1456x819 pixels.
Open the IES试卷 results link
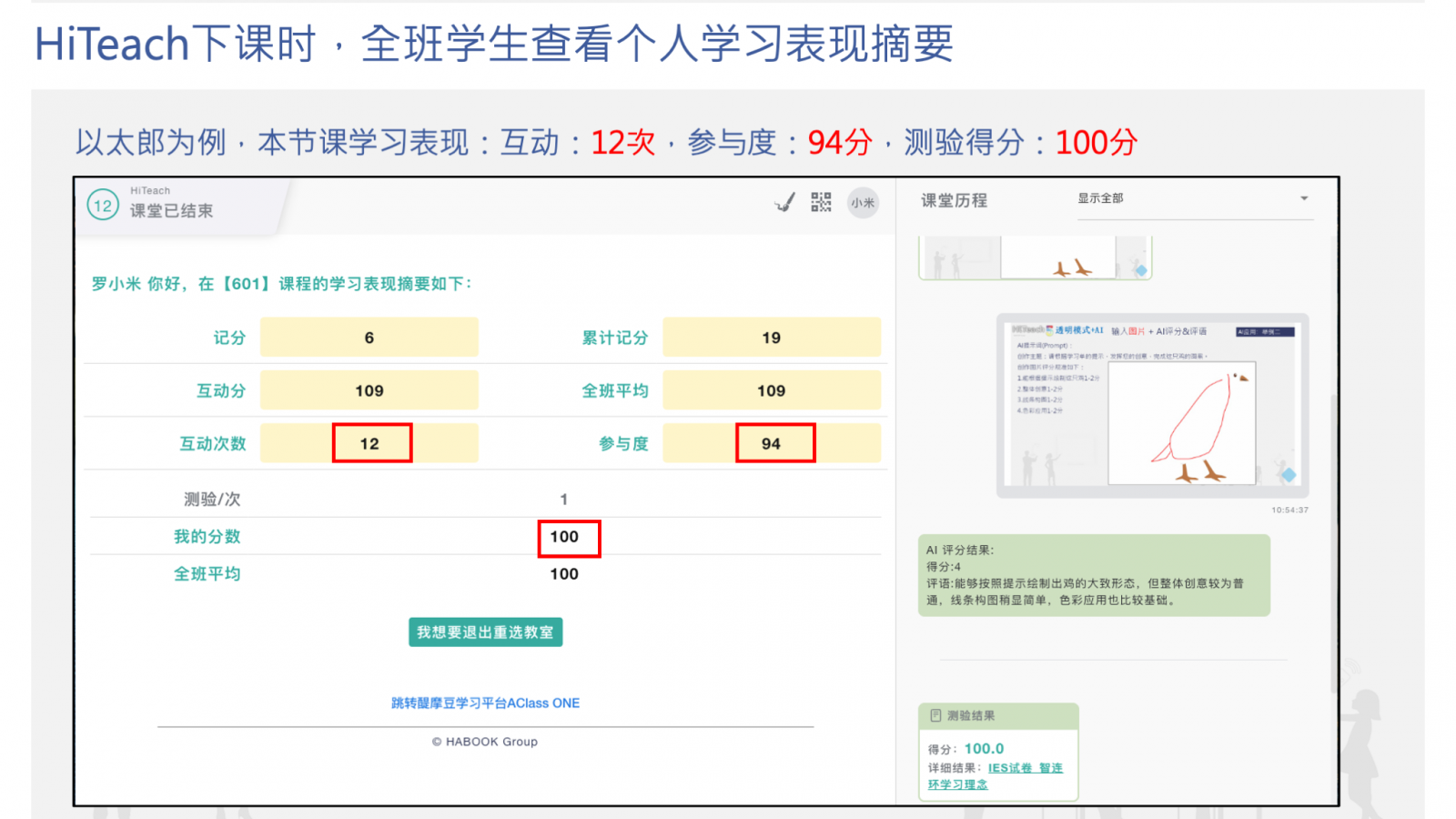pos(1012,767)
